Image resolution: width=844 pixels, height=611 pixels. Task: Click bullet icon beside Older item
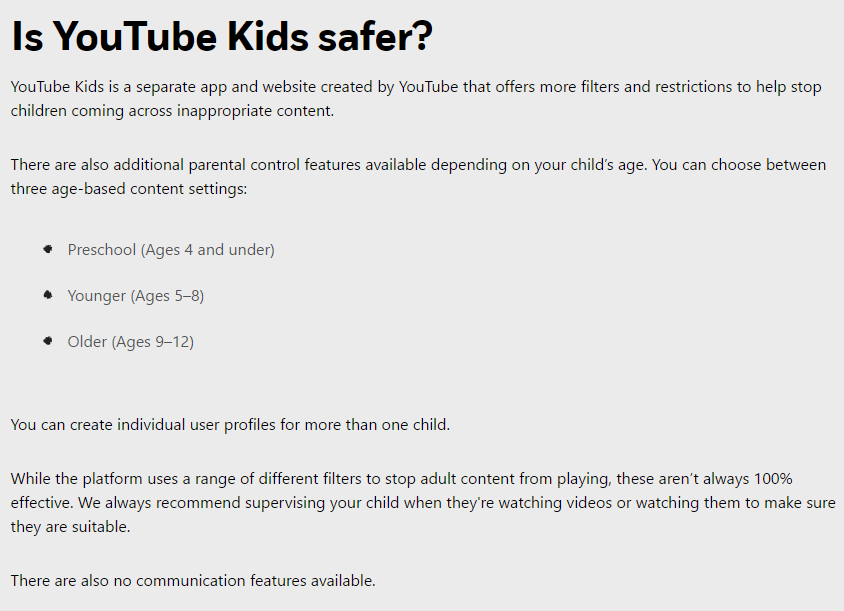[48, 341]
